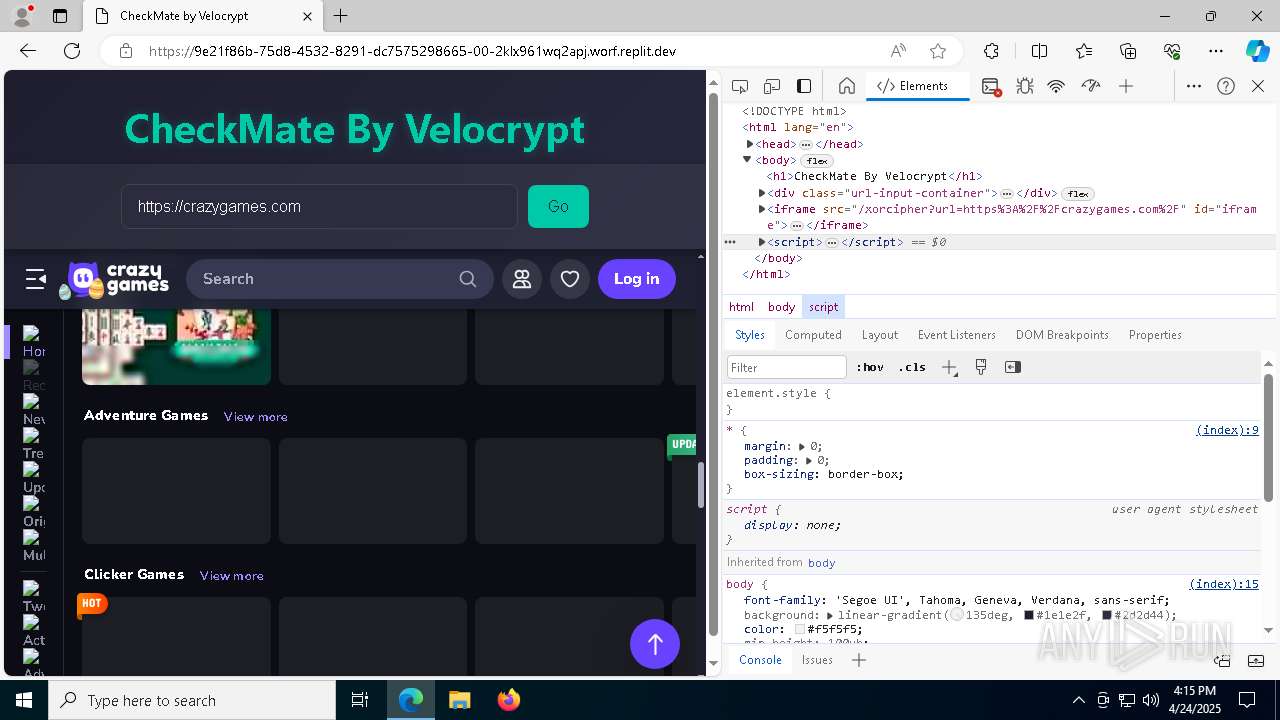Toggle the .cls element classes panel
1280x720 pixels.
912,367
